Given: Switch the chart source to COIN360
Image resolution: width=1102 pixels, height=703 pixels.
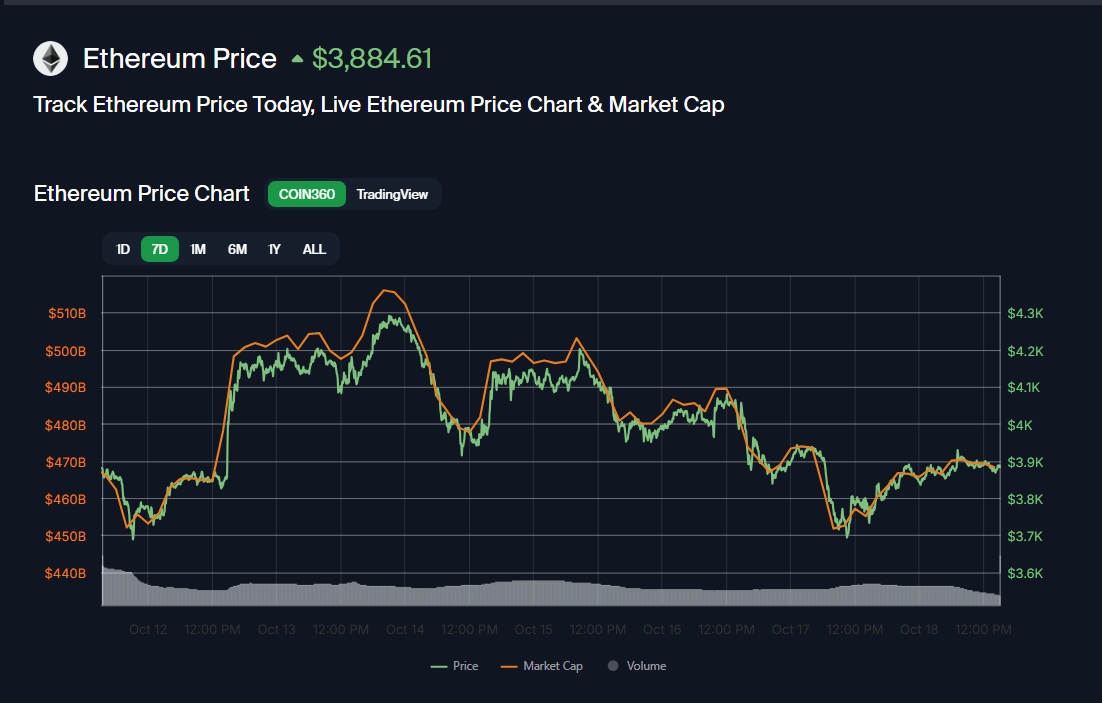Looking at the screenshot, I should (x=307, y=194).
